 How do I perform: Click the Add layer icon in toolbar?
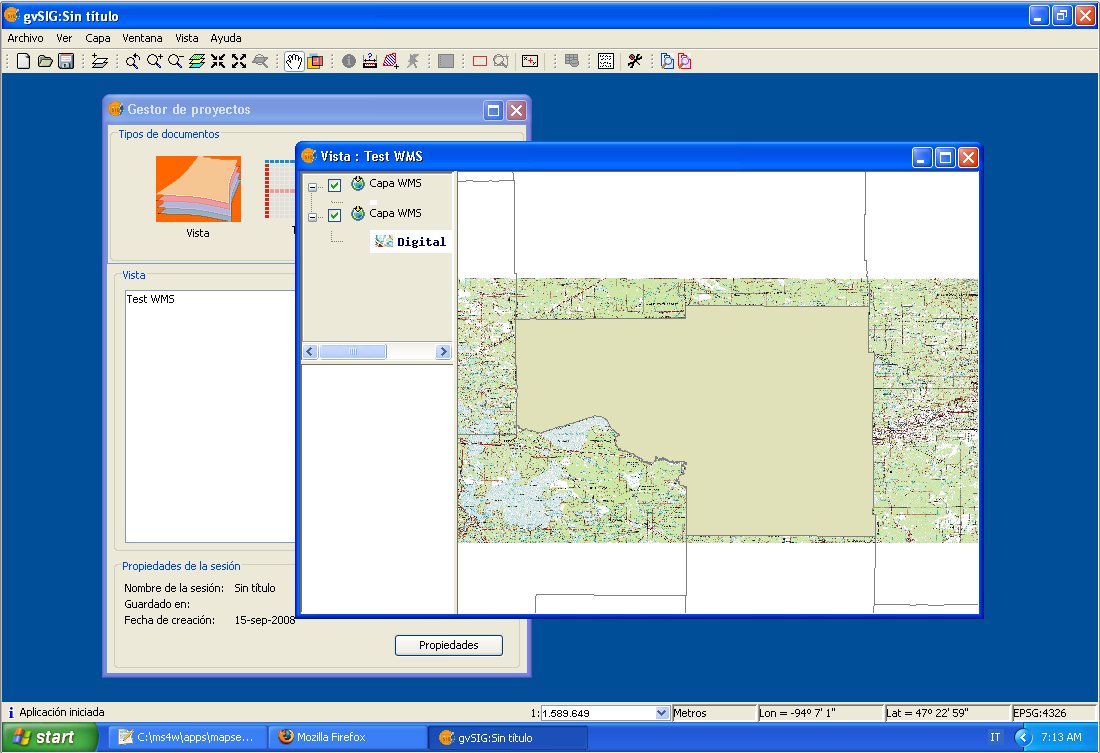[99, 61]
